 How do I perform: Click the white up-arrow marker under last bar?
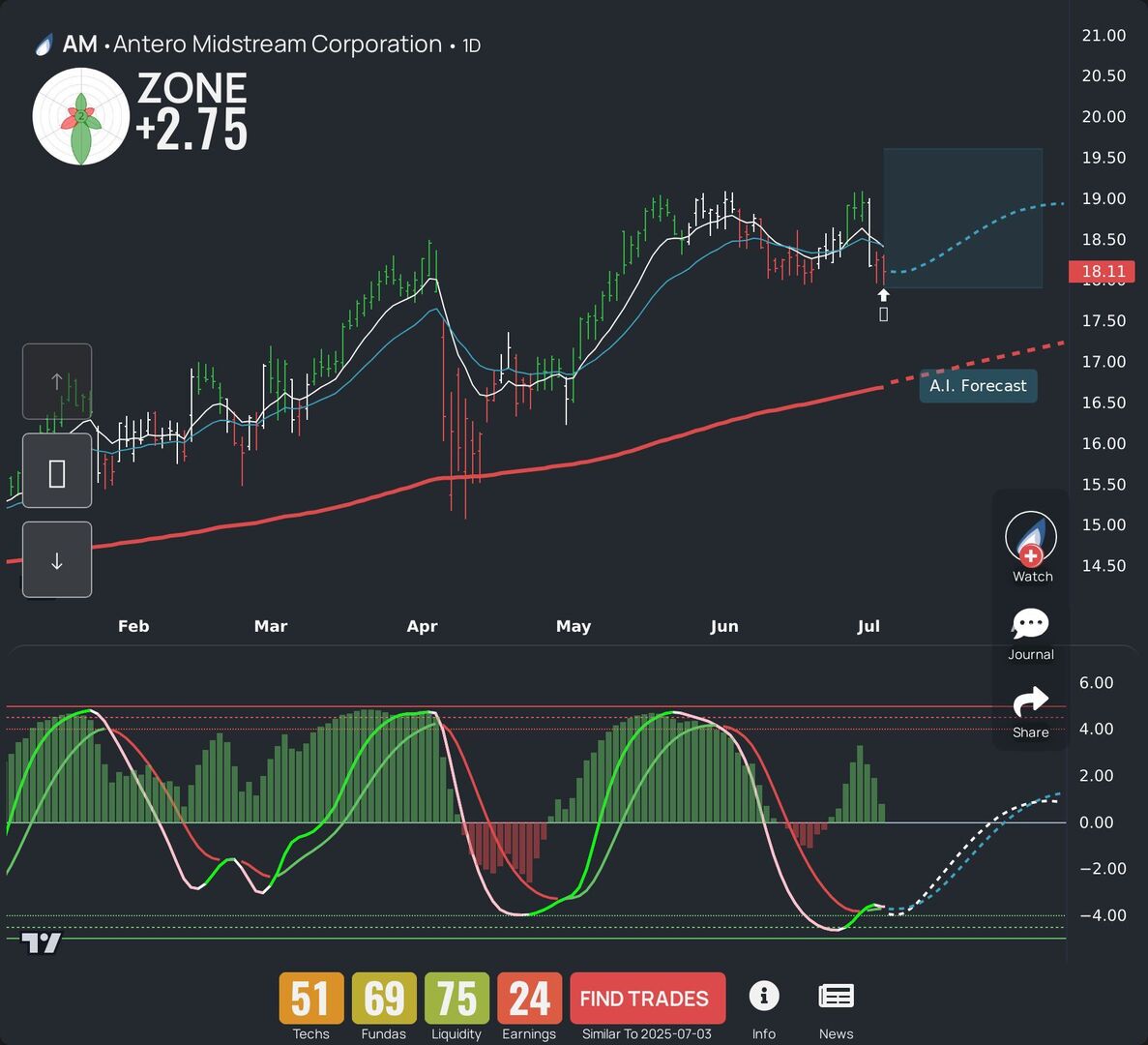(x=884, y=295)
